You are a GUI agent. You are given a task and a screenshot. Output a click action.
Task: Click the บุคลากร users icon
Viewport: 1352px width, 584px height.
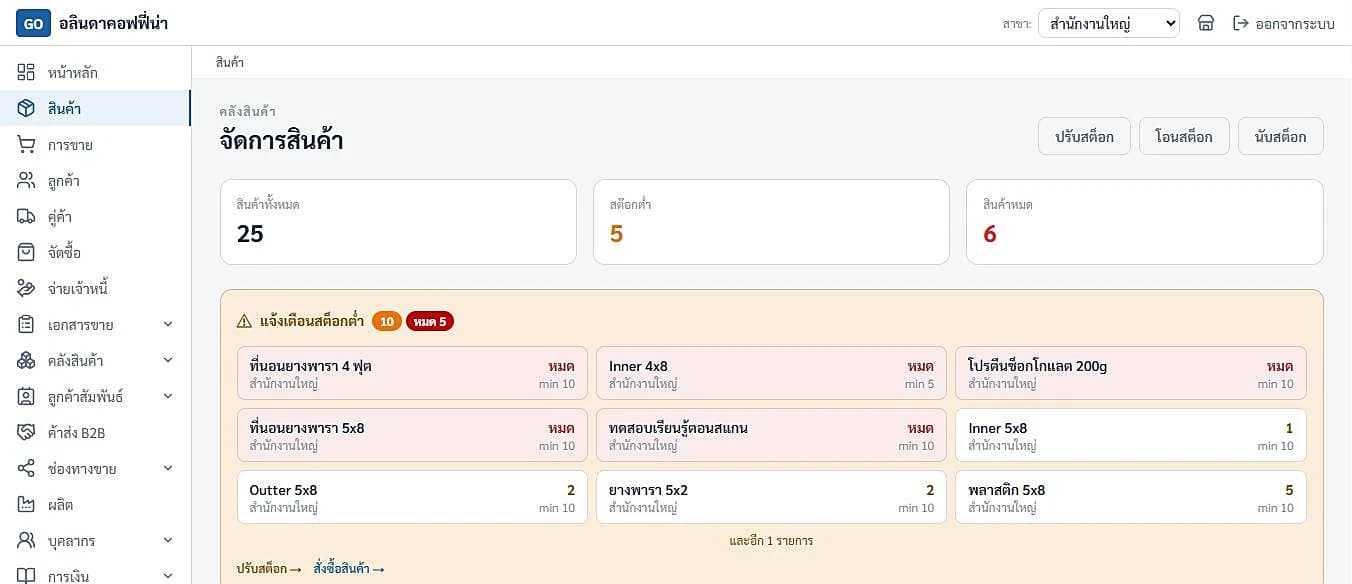pyautogui.click(x=26, y=541)
